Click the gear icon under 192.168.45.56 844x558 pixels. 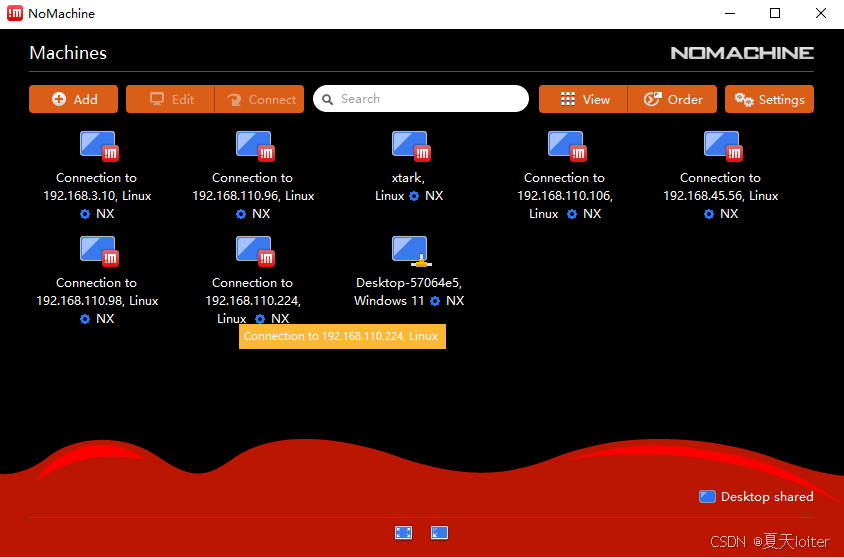coord(709,214)
